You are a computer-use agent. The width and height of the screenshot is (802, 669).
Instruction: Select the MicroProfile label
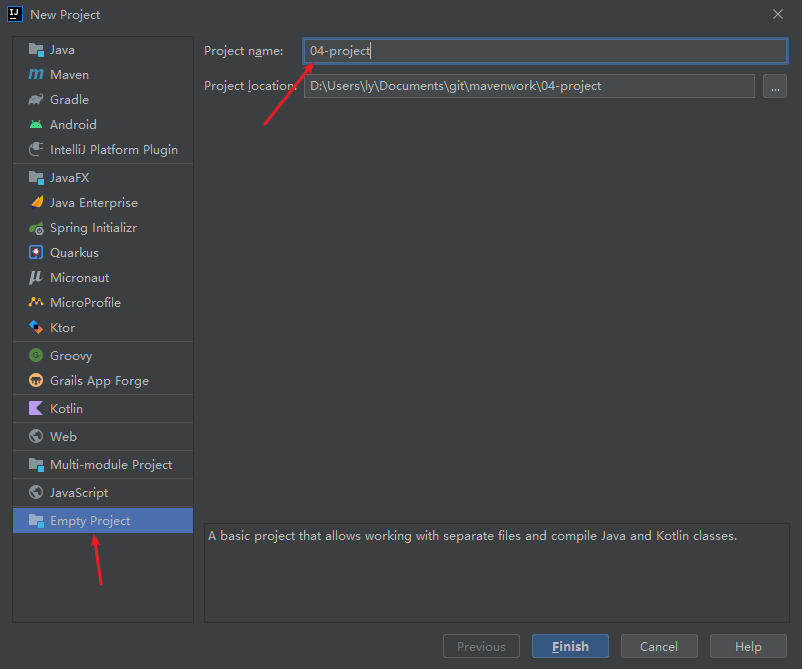[85, 303]
